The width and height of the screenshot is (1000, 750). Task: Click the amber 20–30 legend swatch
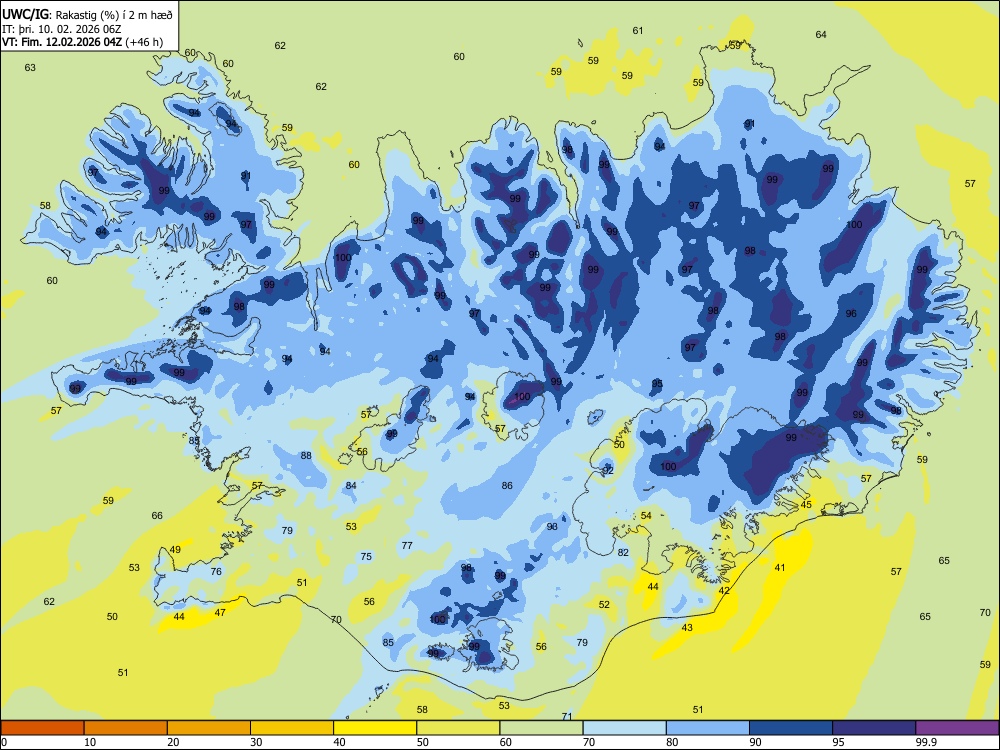[209, 728]
